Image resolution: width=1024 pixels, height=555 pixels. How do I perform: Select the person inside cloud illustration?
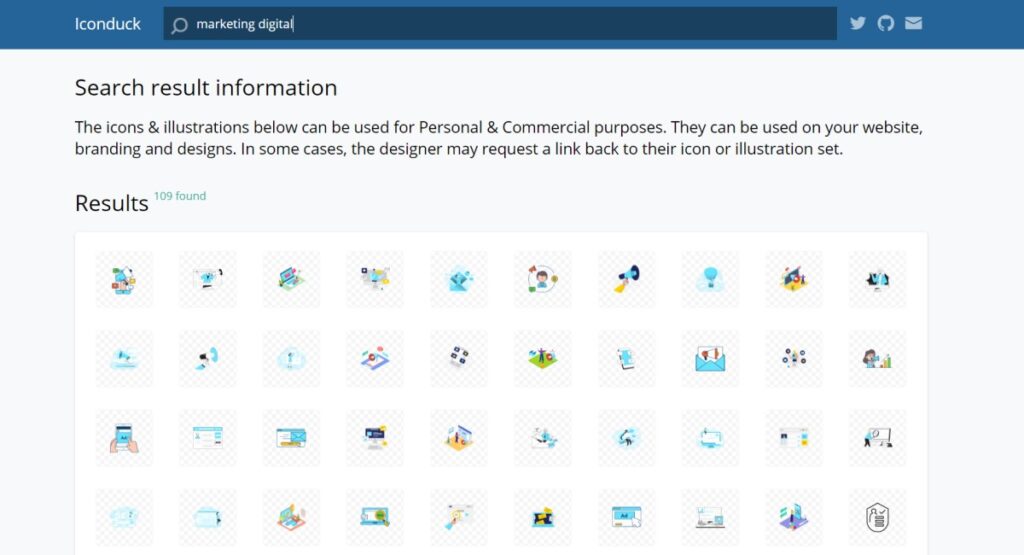[291, 358]
